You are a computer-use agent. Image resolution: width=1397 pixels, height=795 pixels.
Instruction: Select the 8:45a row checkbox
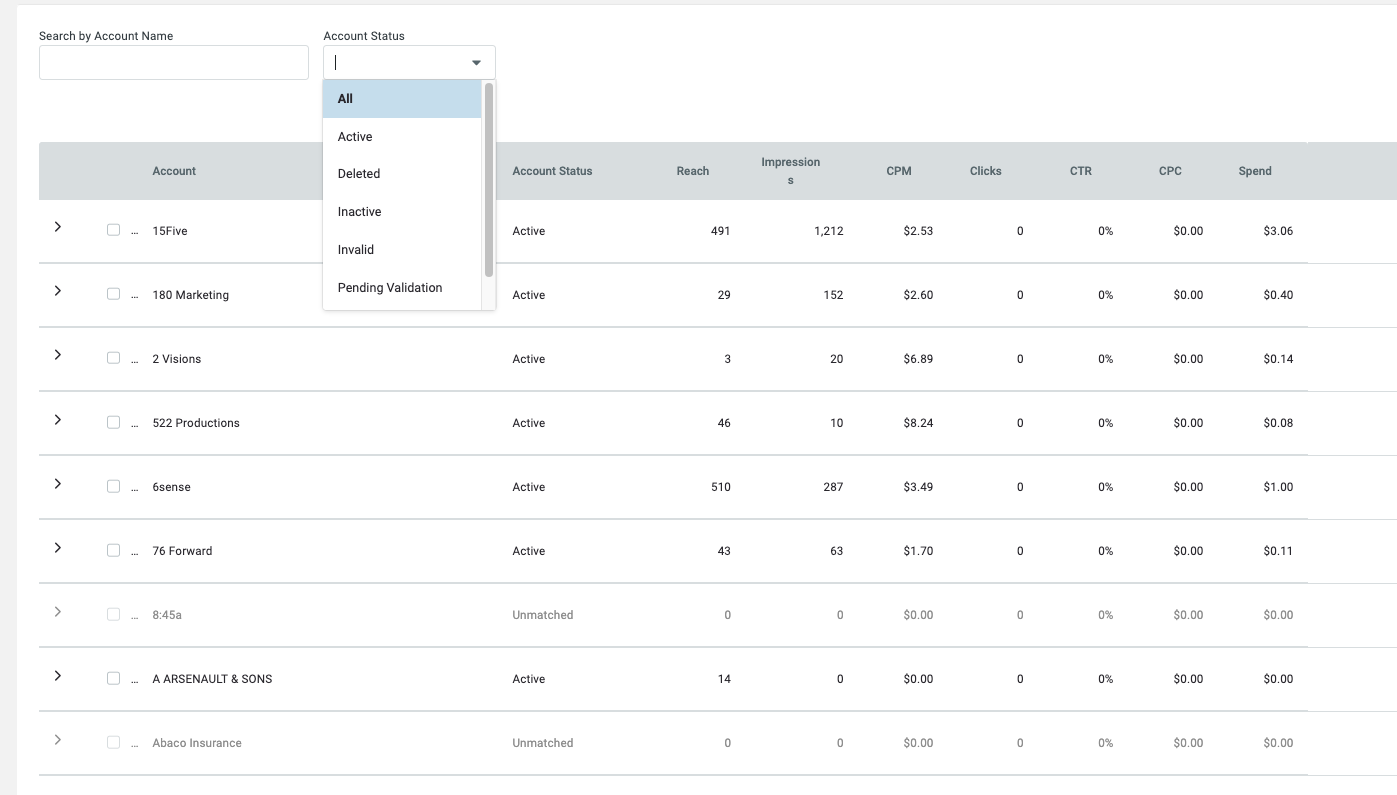[x=113, y=614]
